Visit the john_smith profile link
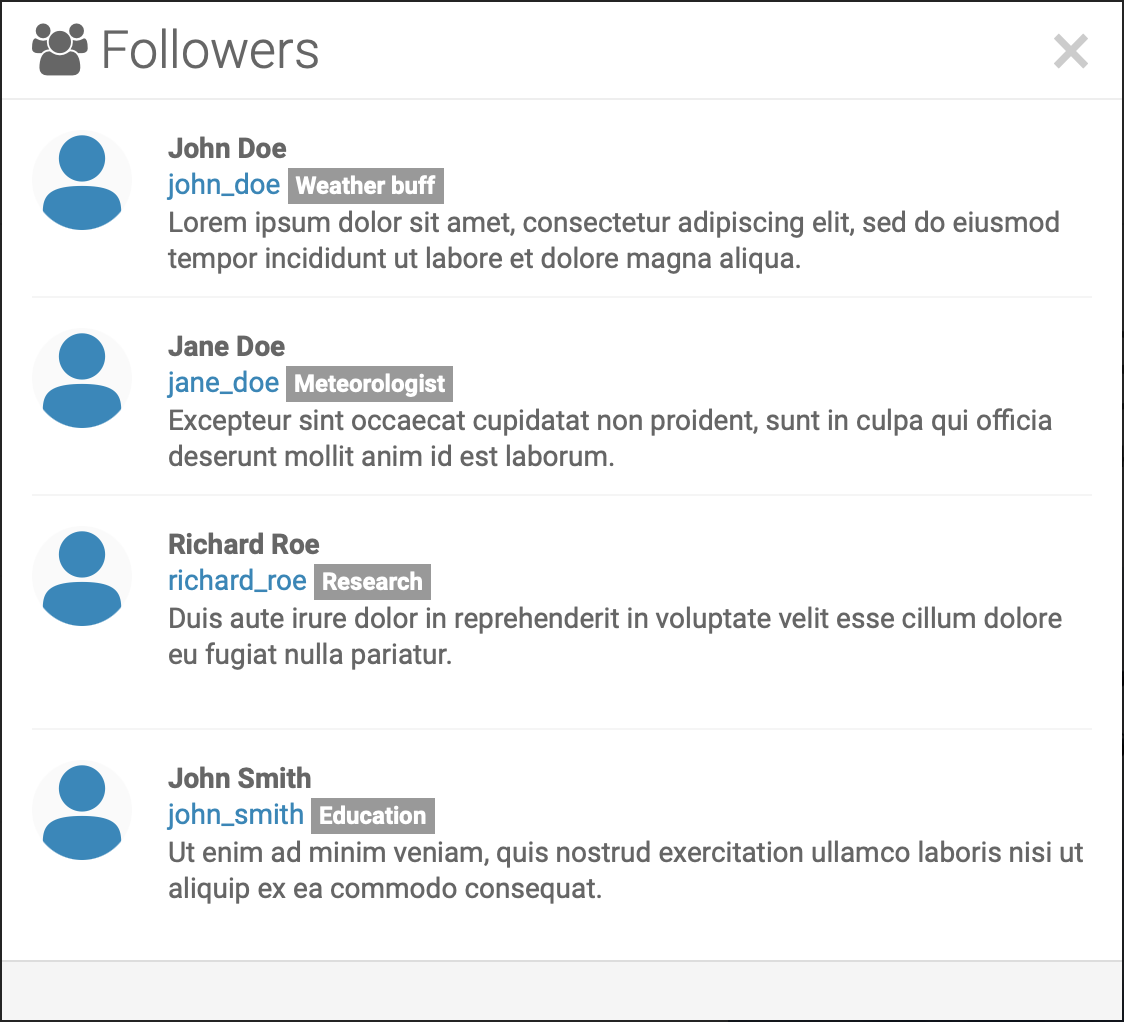1124x1022 pixels. [x=236, y=815]
